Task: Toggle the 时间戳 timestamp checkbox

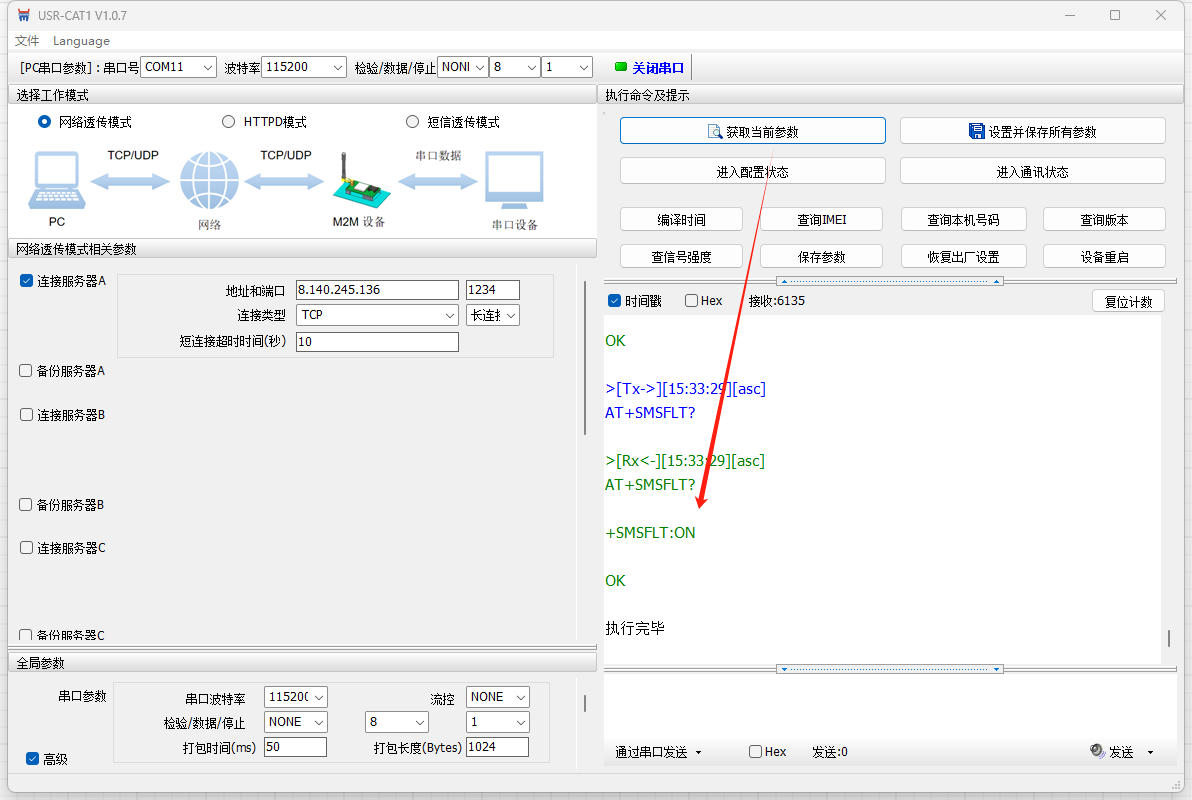Action: point(615,301)
